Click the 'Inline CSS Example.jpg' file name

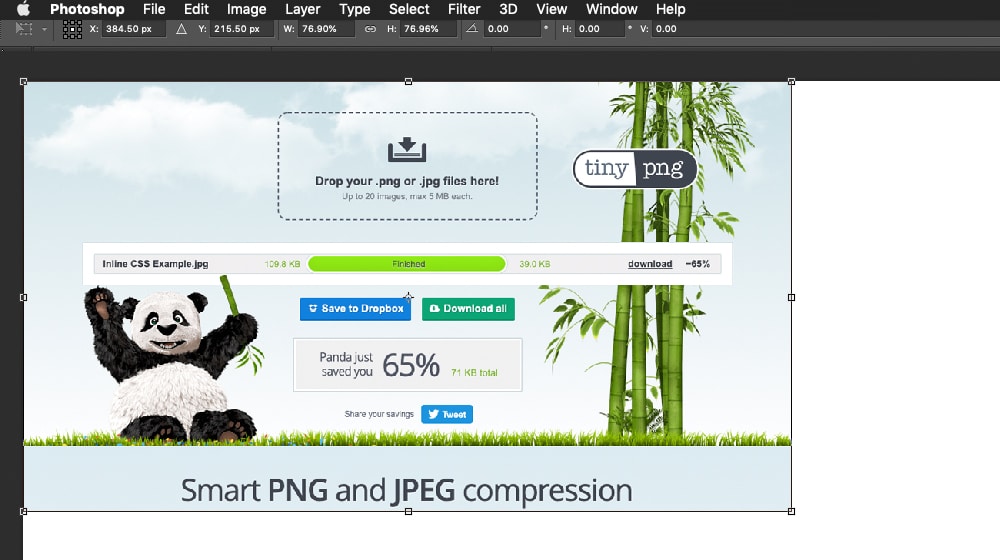click(x=155, y=263)
